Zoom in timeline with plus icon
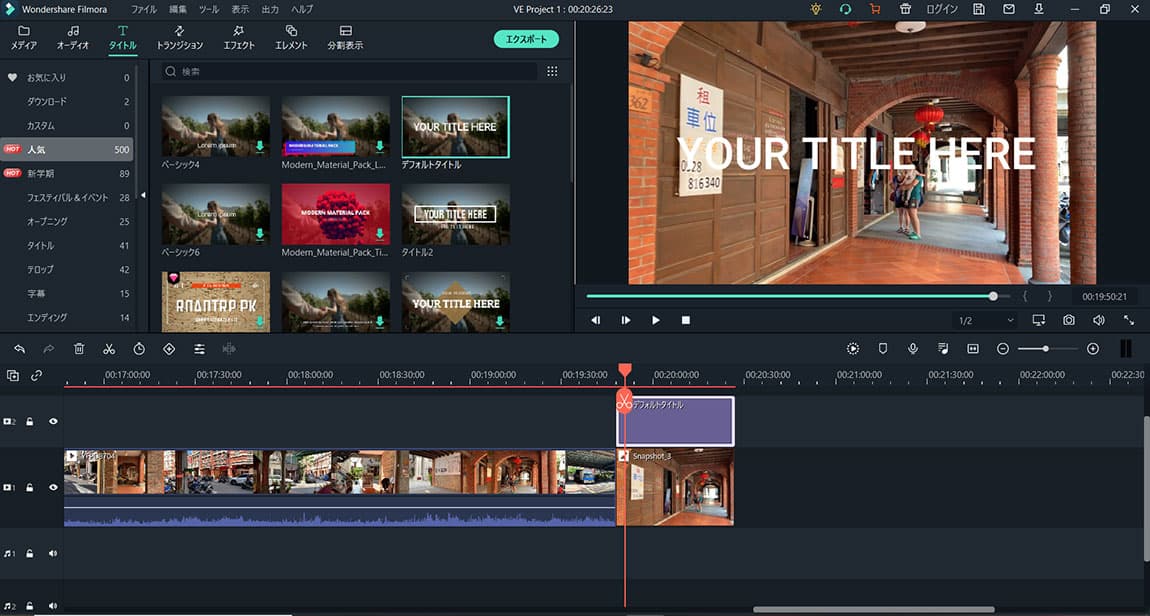Image resolution: width=1150 pixels, height=616 pixels. coord(1093,349)
